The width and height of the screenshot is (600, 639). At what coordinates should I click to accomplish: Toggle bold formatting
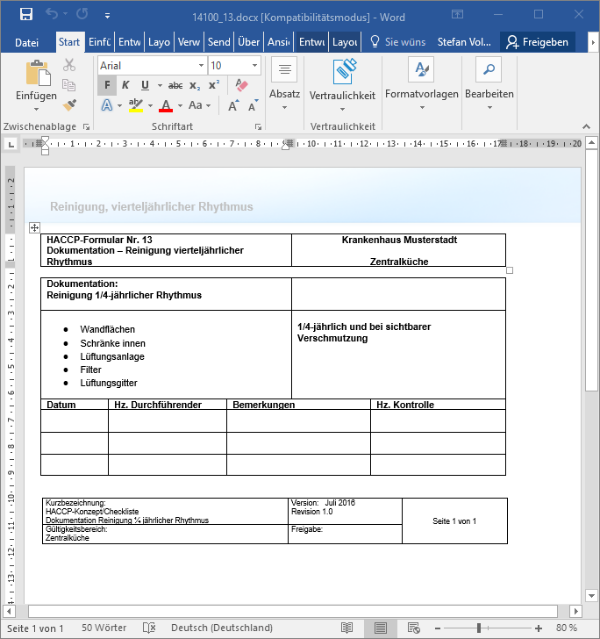pos(106,85)
